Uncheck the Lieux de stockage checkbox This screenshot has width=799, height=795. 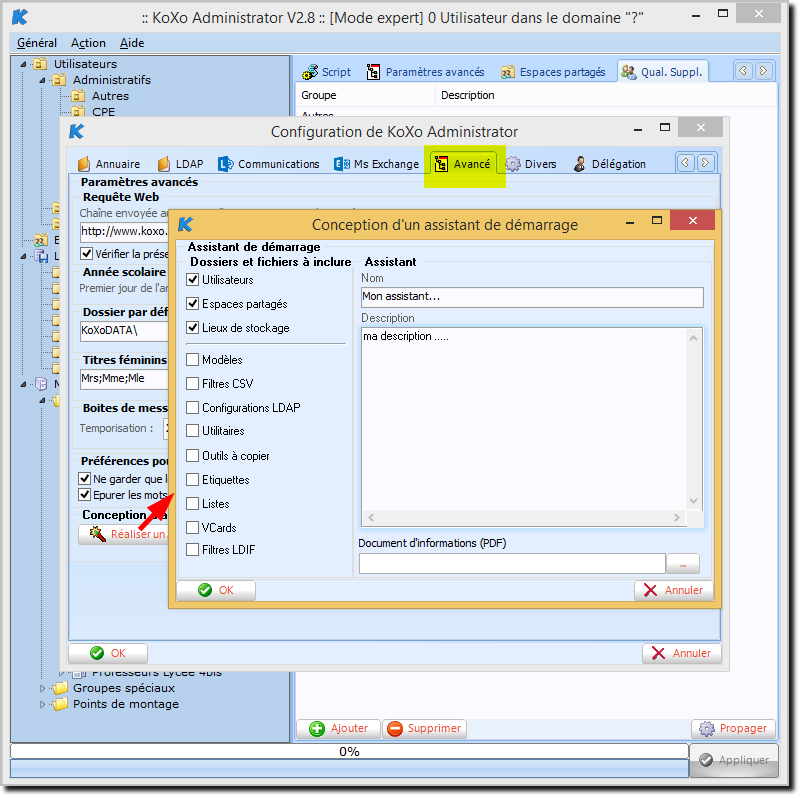(193, 328)
